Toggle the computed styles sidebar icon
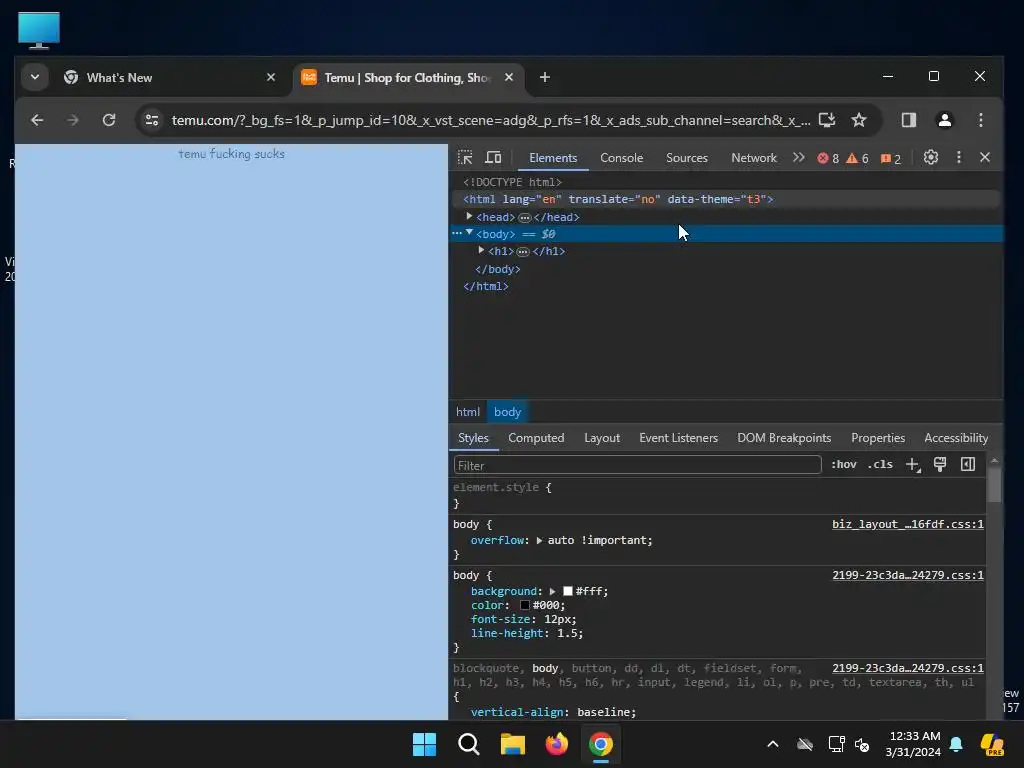The image size is (1024, 768). click(968, 464)
